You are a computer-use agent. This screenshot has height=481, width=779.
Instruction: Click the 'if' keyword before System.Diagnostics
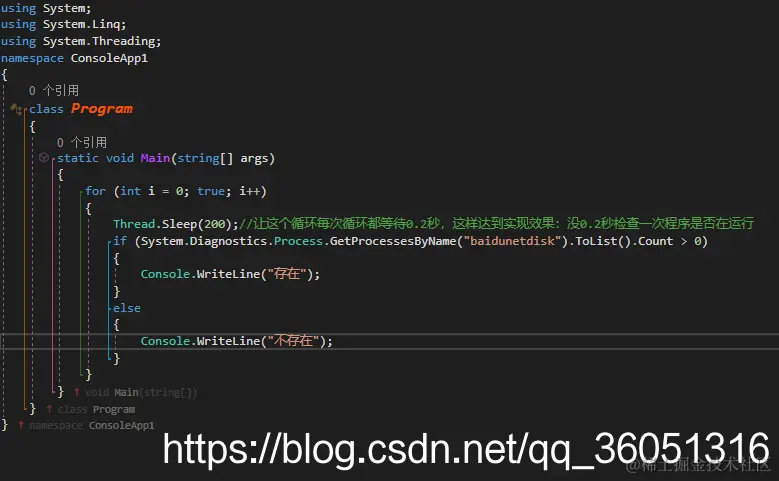click(120, 241)
